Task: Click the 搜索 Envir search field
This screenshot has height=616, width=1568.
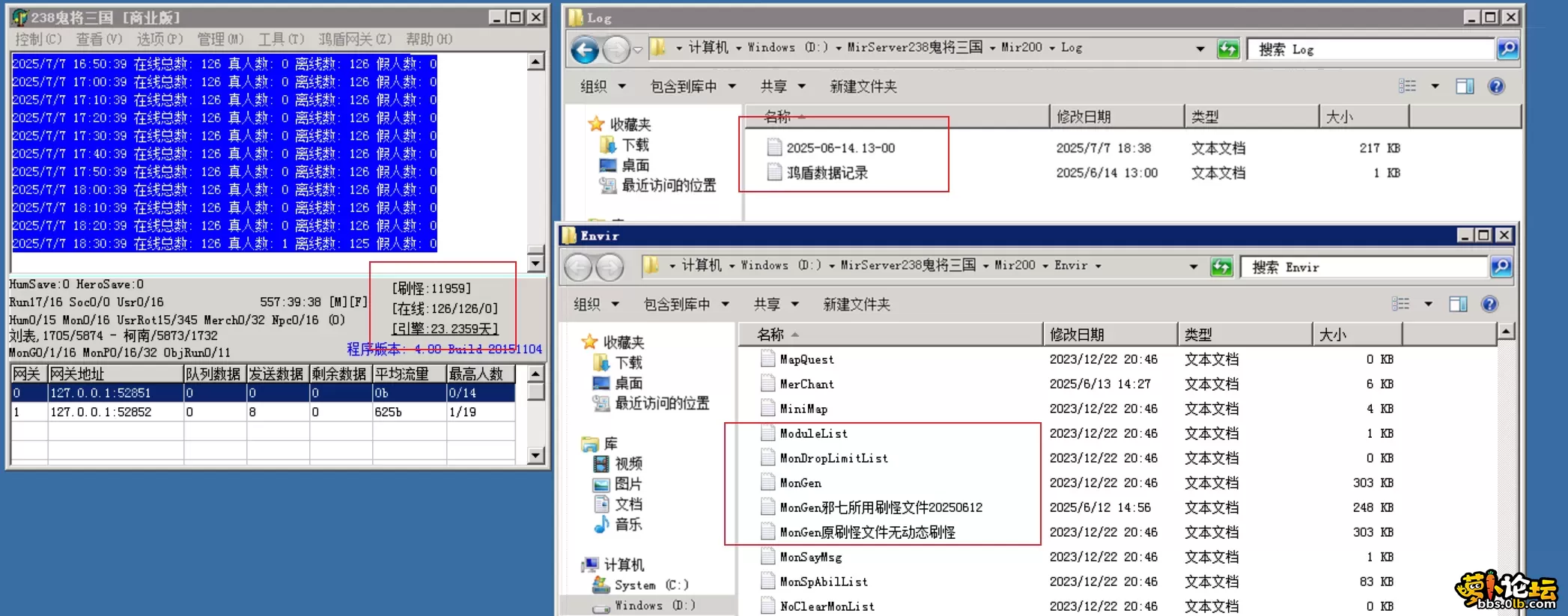Action: click(x=1365, y=267)
